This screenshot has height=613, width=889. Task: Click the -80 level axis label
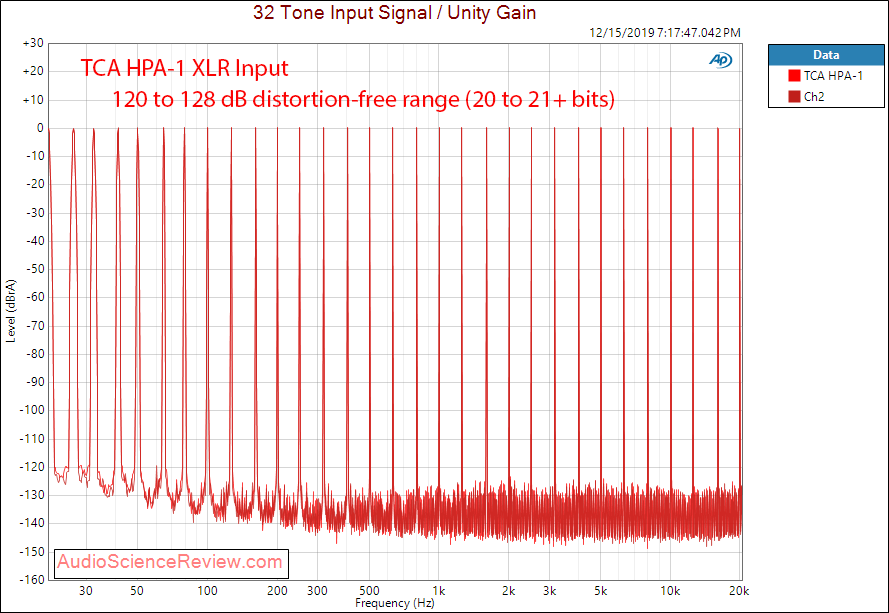coord(35,354)
